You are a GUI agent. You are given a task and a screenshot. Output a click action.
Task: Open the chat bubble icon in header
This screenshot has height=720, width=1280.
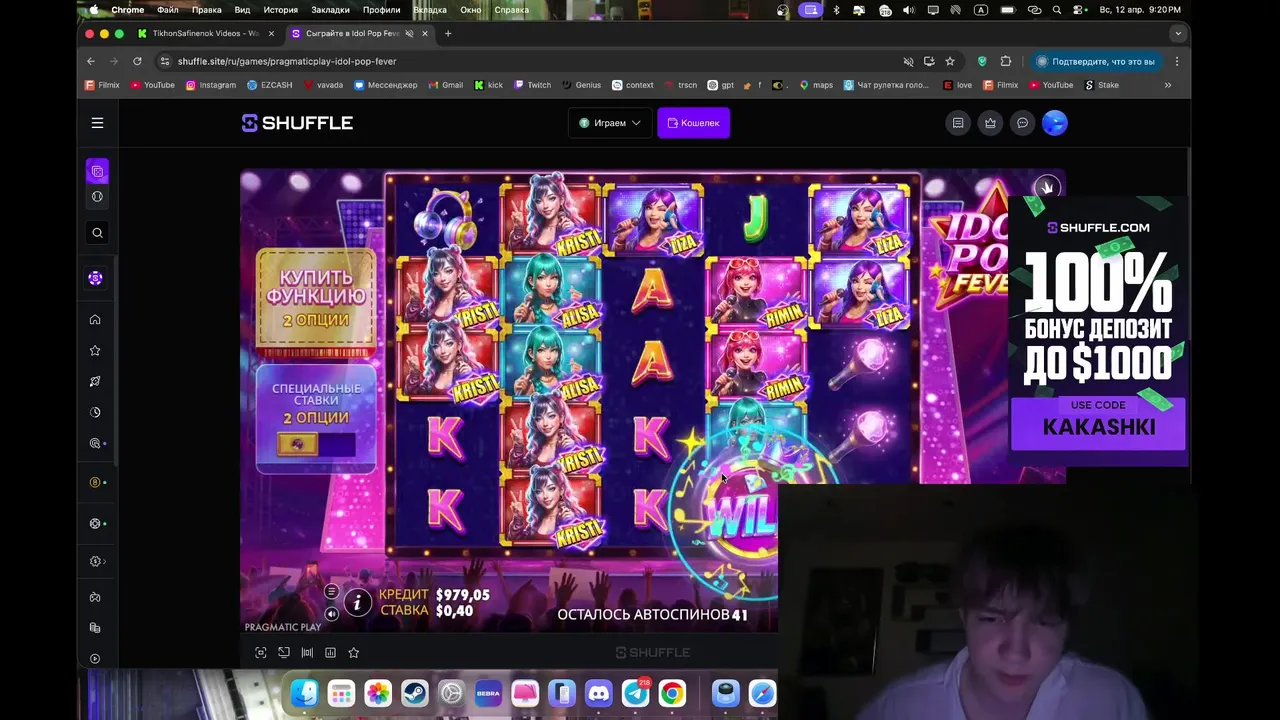click(1022, 123)
